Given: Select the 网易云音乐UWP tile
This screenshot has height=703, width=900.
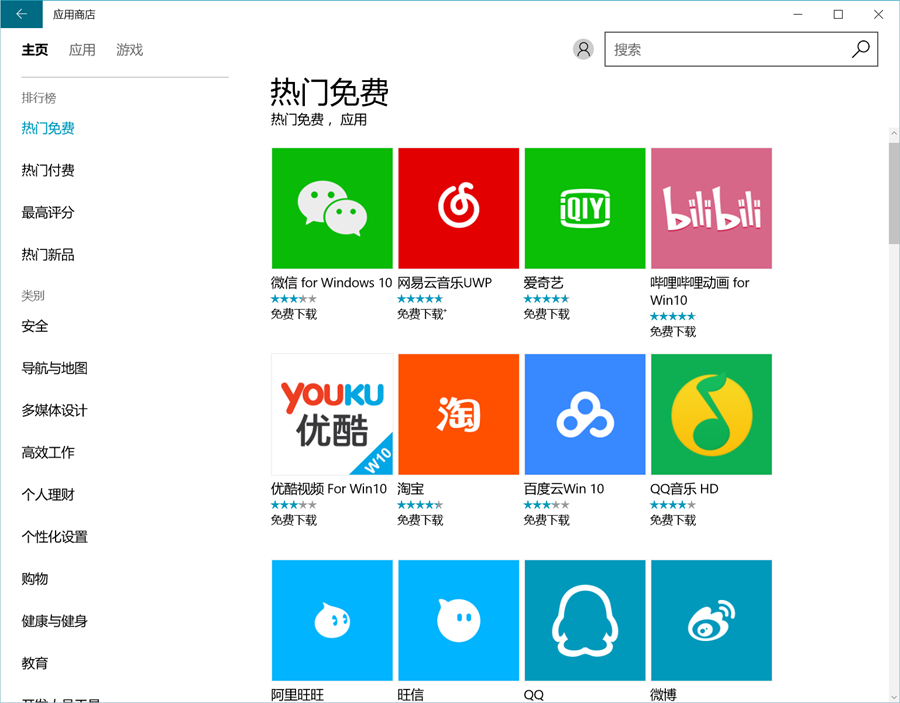Looking at the screenshot, I should click(x=458, y=207).
